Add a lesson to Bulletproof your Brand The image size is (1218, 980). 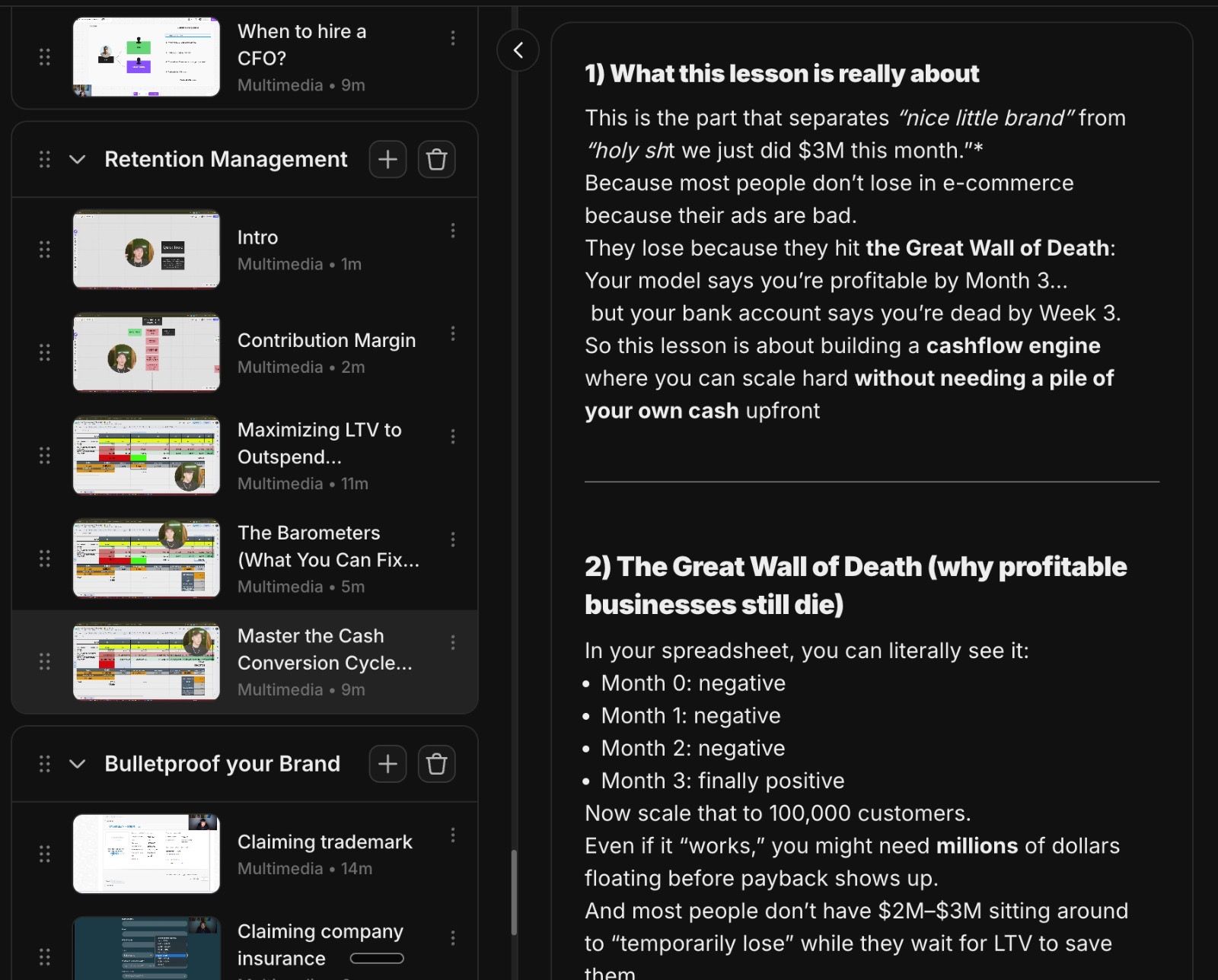[x=387, y=764]
